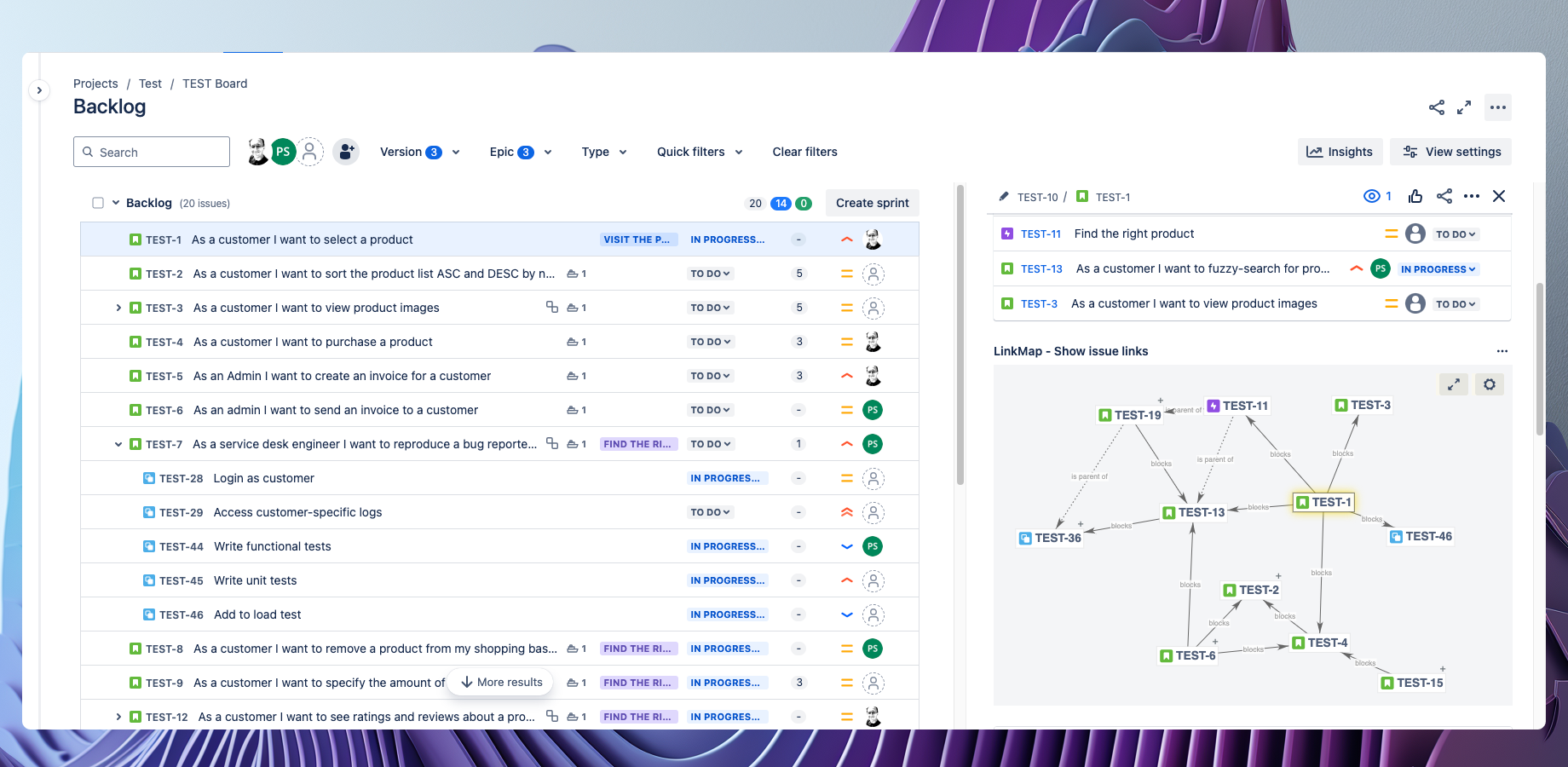Enter fullscreen with the Backlog header expand icon
Screen dimensions: 1568x767
click(x=1464, y=107)
